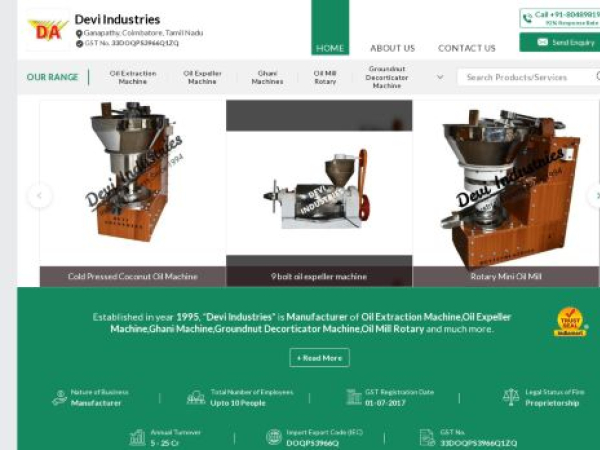Screen dimensions: 600x450
Task: Click the Send Enquiry button
Action: pyautogui.click(x=559, y=42)
